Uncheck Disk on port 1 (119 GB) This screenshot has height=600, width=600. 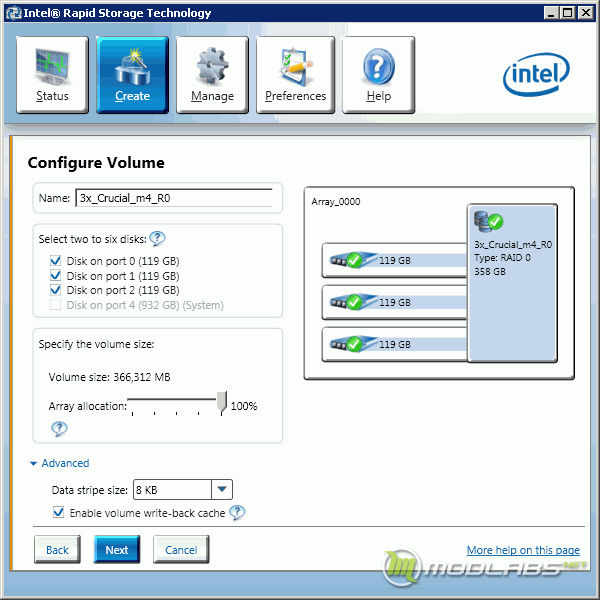coord(55,276)
